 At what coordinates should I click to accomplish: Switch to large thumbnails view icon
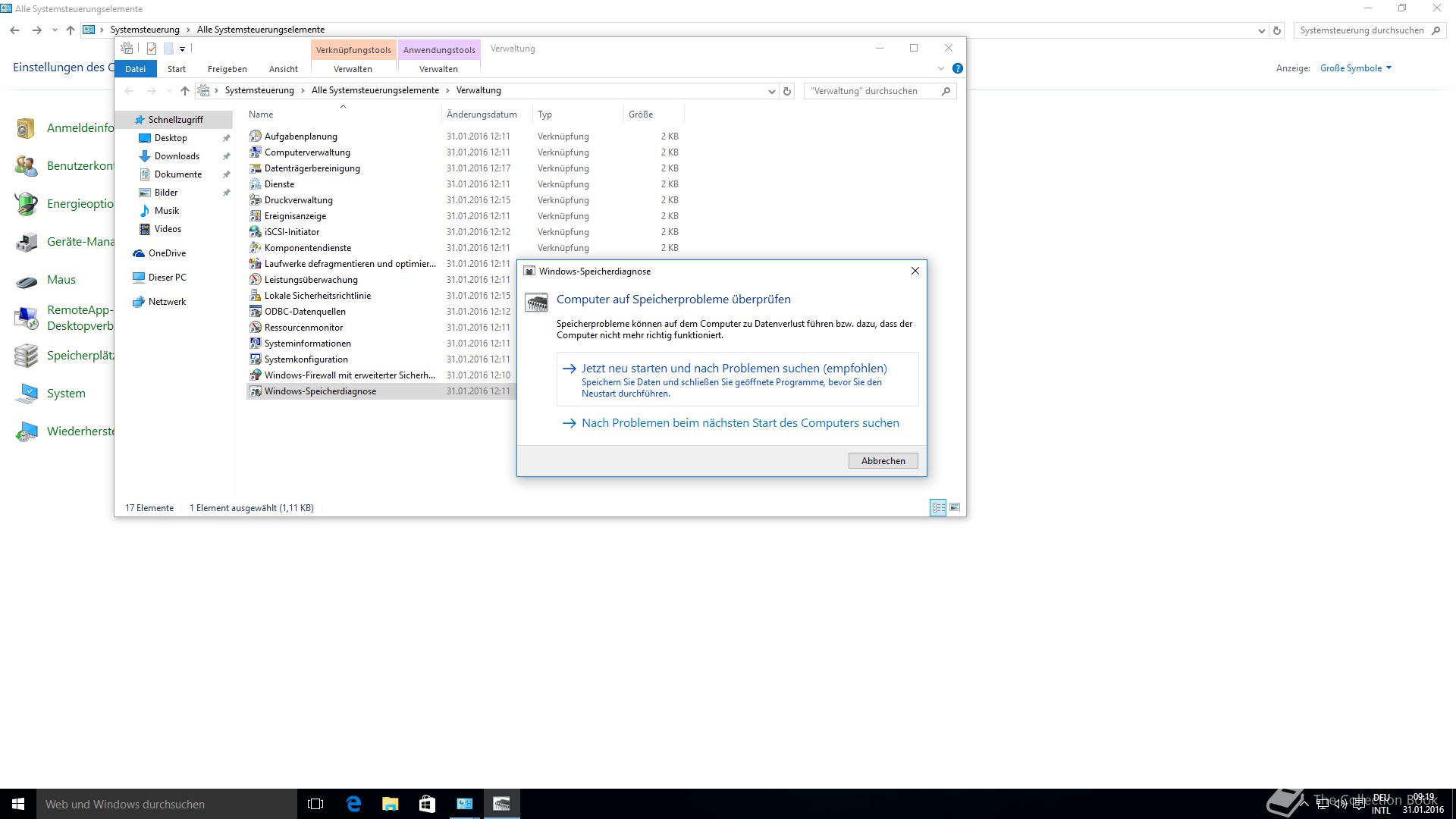(955, 507)
